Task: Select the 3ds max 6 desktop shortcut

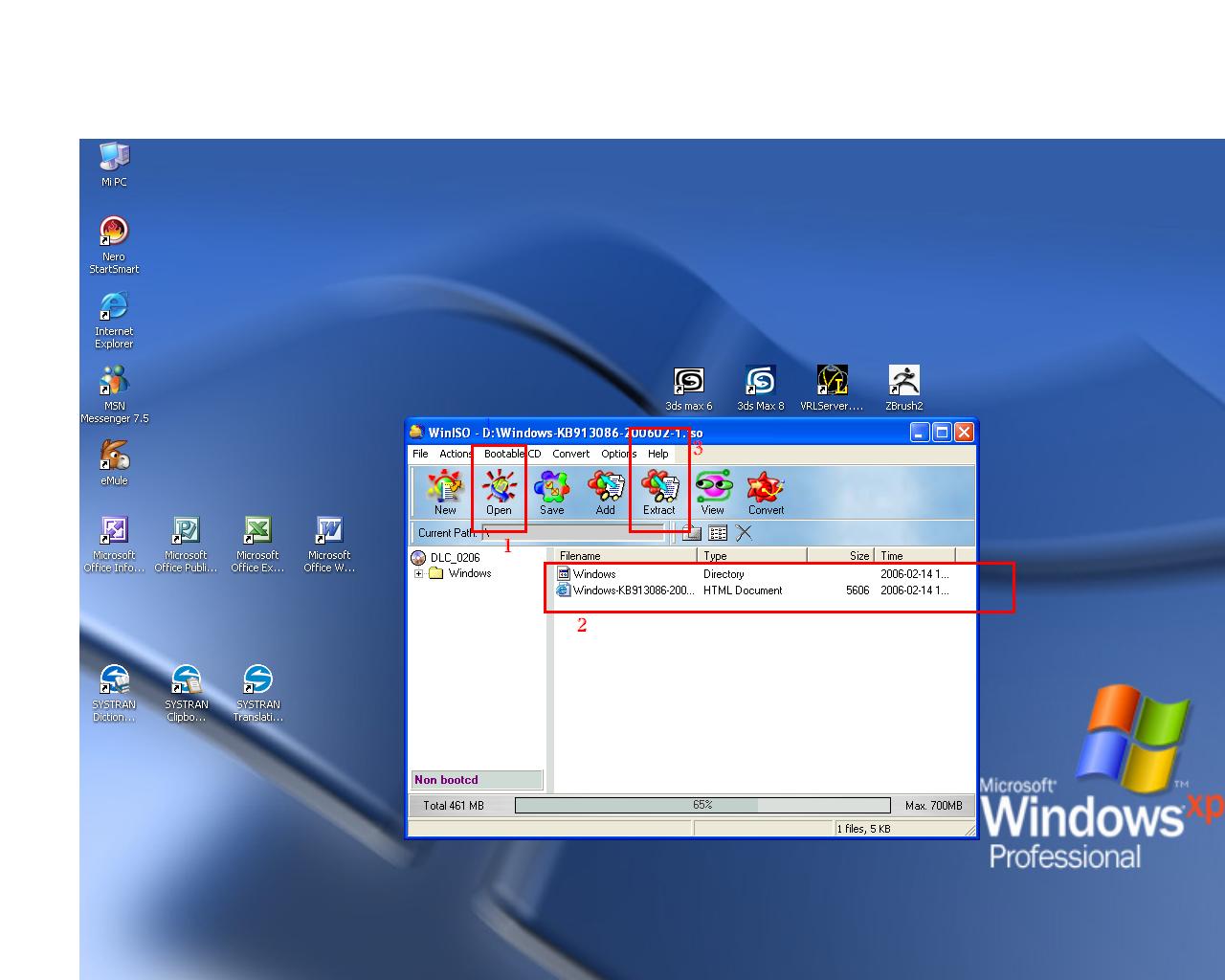Action: (x=689, y=389)
